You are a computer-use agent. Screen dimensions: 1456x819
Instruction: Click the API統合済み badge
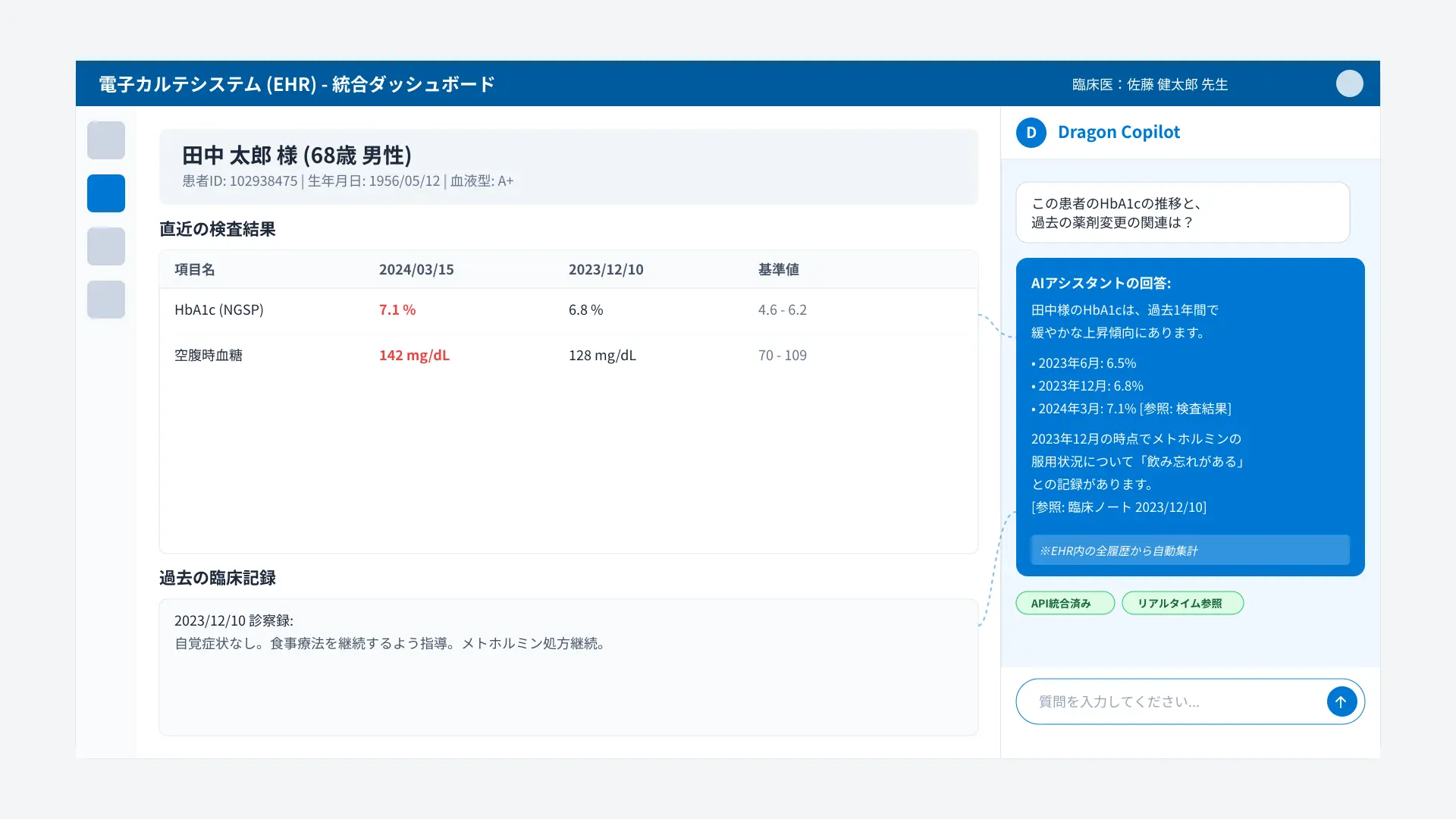[1065, 603]
